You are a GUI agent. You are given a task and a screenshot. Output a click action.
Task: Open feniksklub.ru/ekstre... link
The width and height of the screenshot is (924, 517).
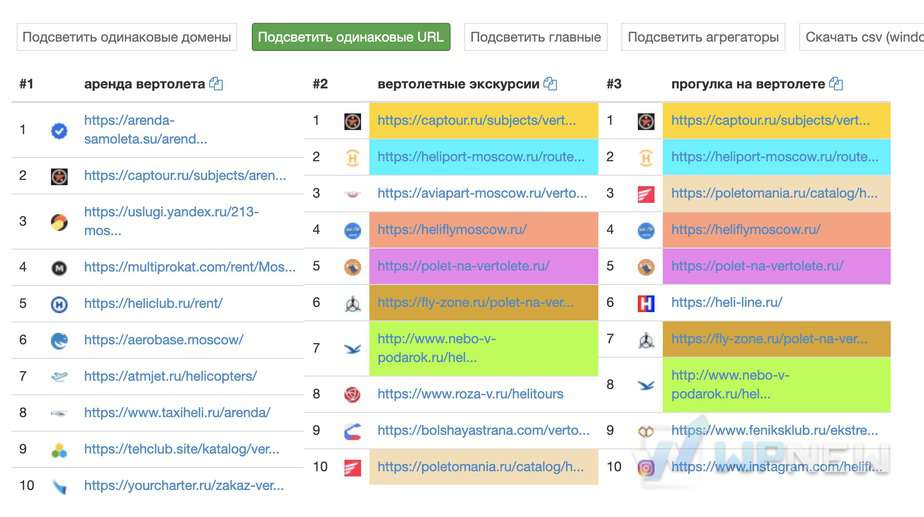coord(774,430)
